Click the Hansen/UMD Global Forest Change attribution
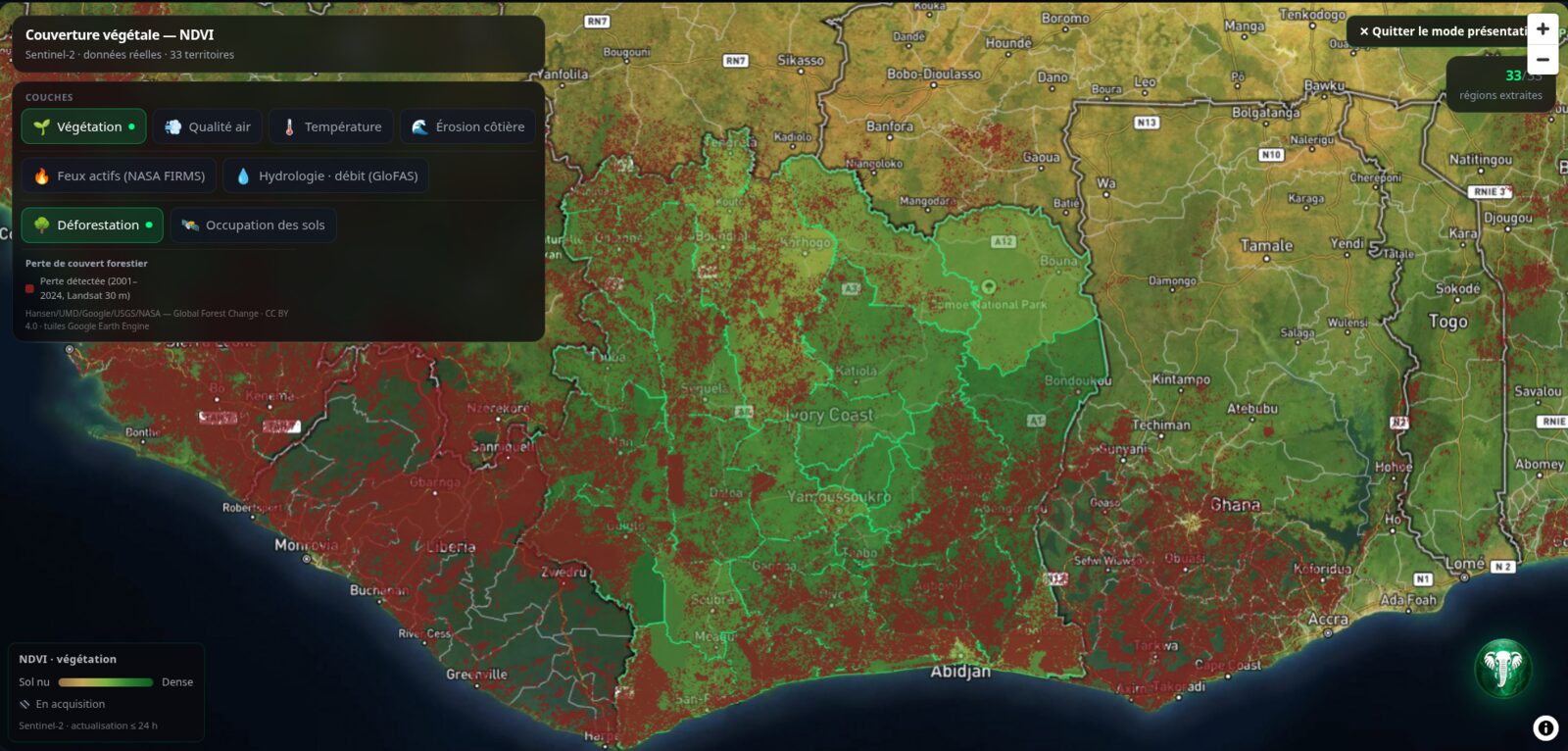 point(157,320)
